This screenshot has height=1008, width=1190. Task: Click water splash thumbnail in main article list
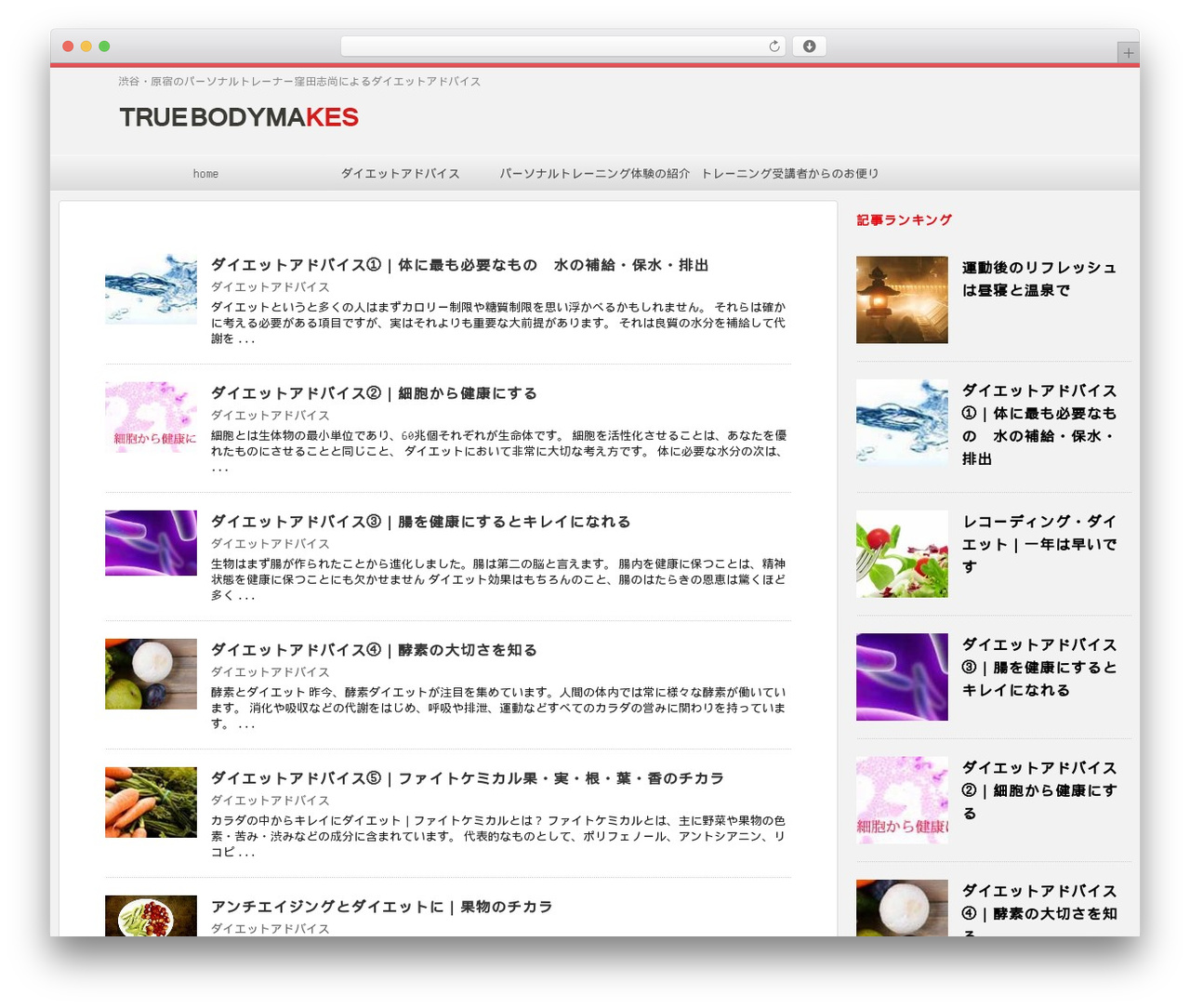point(151,288)
